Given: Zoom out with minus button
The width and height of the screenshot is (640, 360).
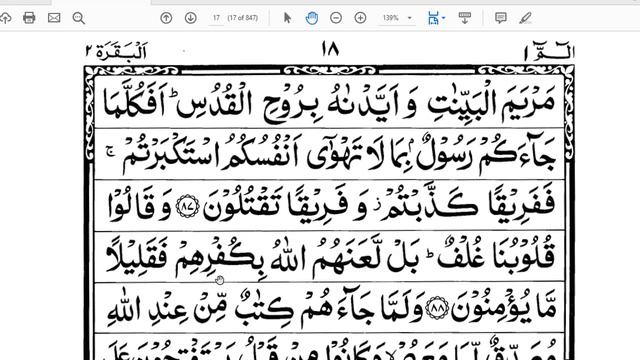Looking at the screenshot, I should [336, 18].
